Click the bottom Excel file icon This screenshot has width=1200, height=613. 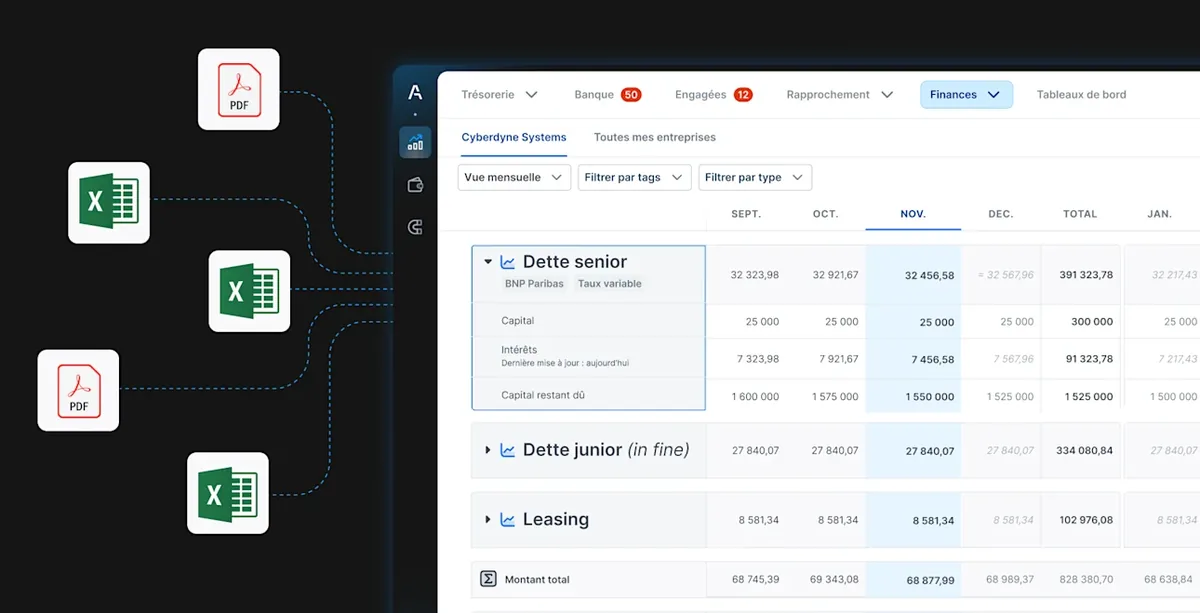pos(228,493)
